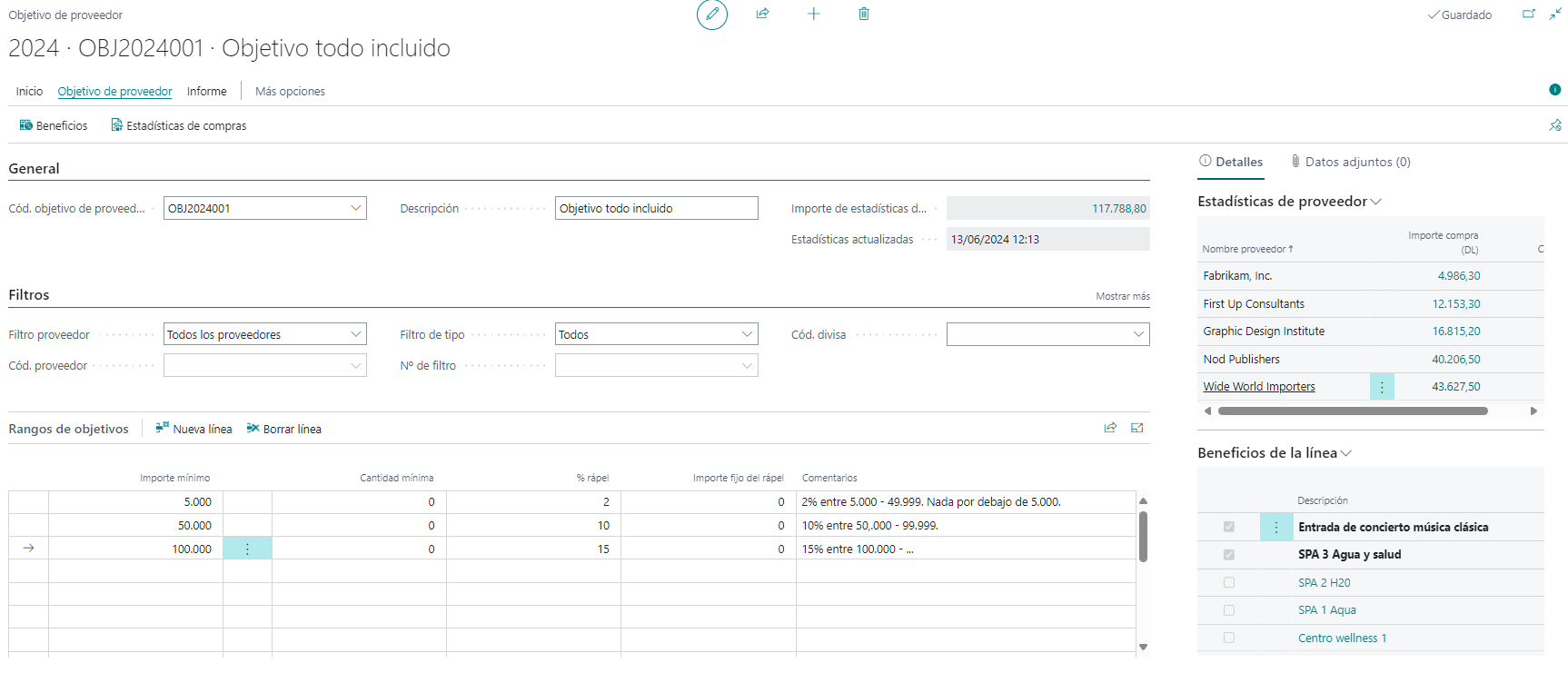Image resolution: width=1568 pixels, height=673 pixels.
Task: Click Nod Publishers amount 40.206,50
Action: coord(1455,360)
